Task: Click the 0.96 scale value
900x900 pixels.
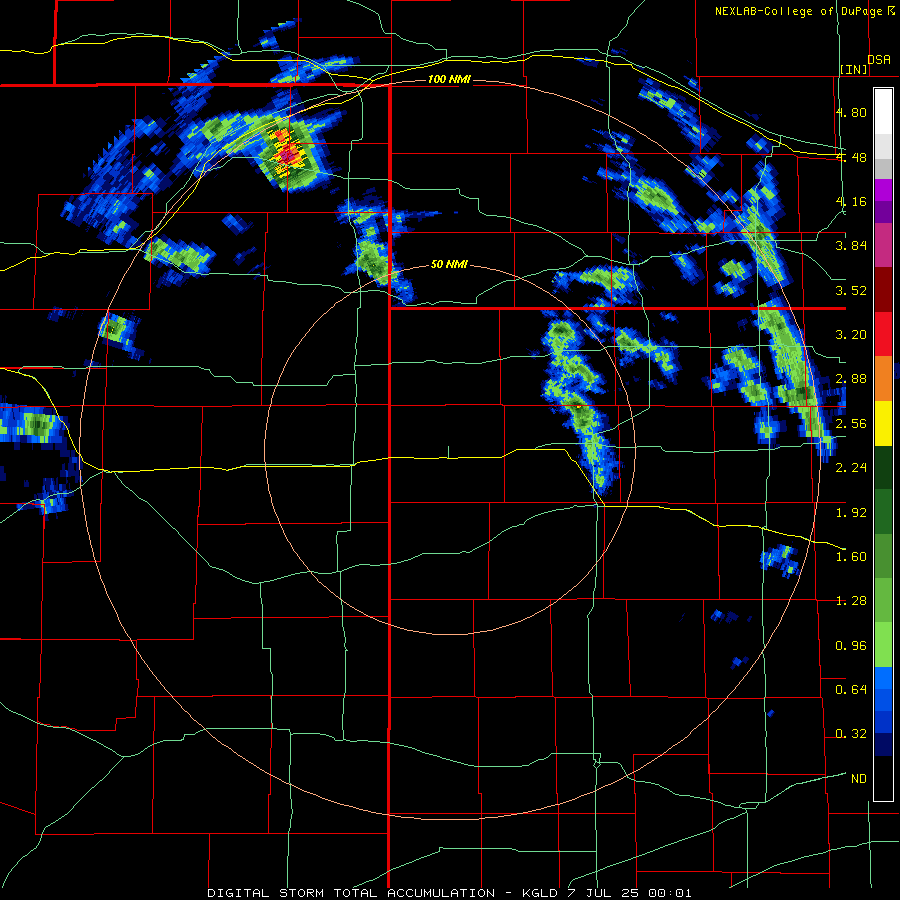Action: [x=851, y=646]
